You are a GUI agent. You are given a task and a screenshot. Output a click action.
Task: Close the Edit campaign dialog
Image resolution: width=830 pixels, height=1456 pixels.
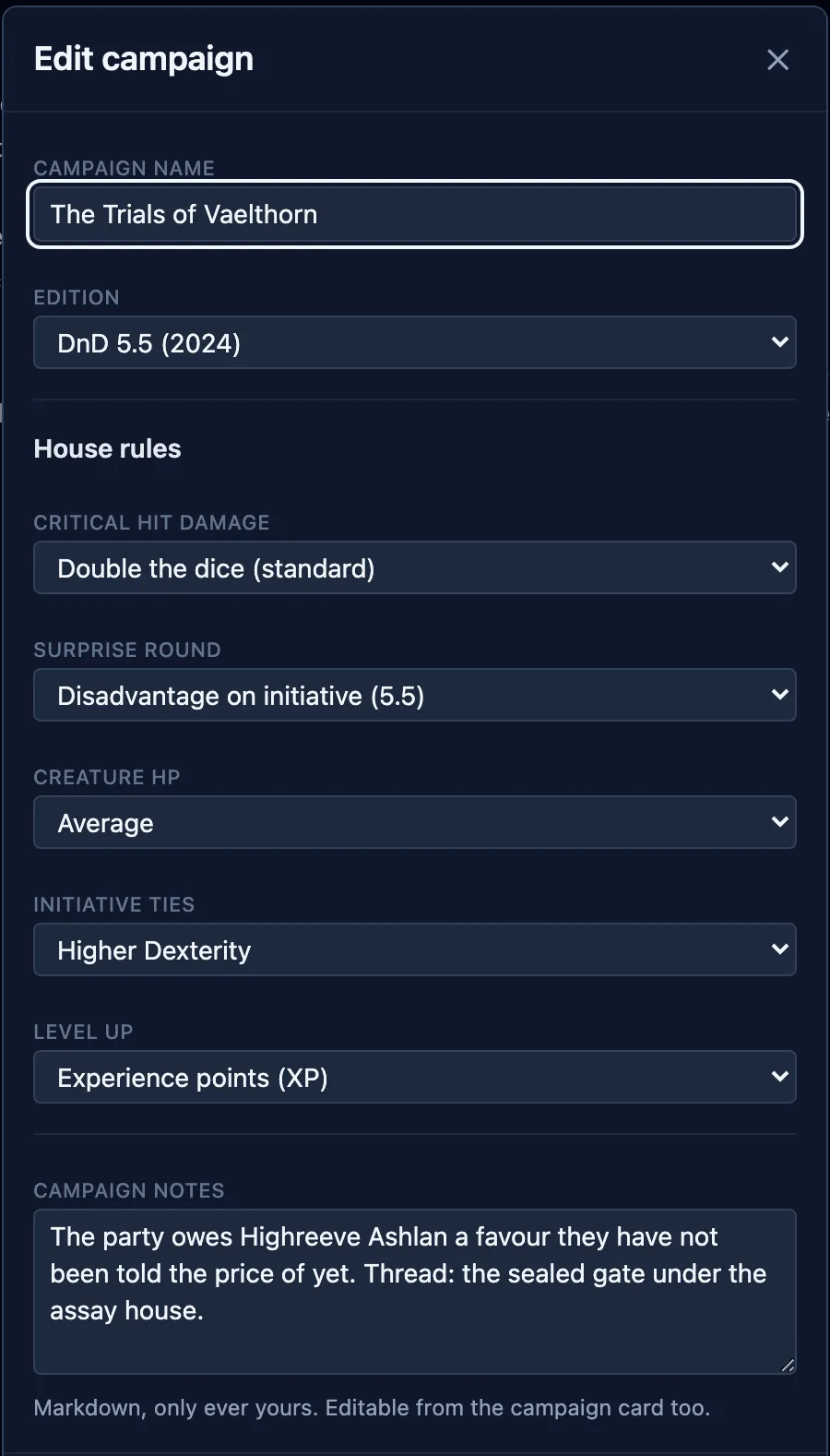(x=777, y=60)
